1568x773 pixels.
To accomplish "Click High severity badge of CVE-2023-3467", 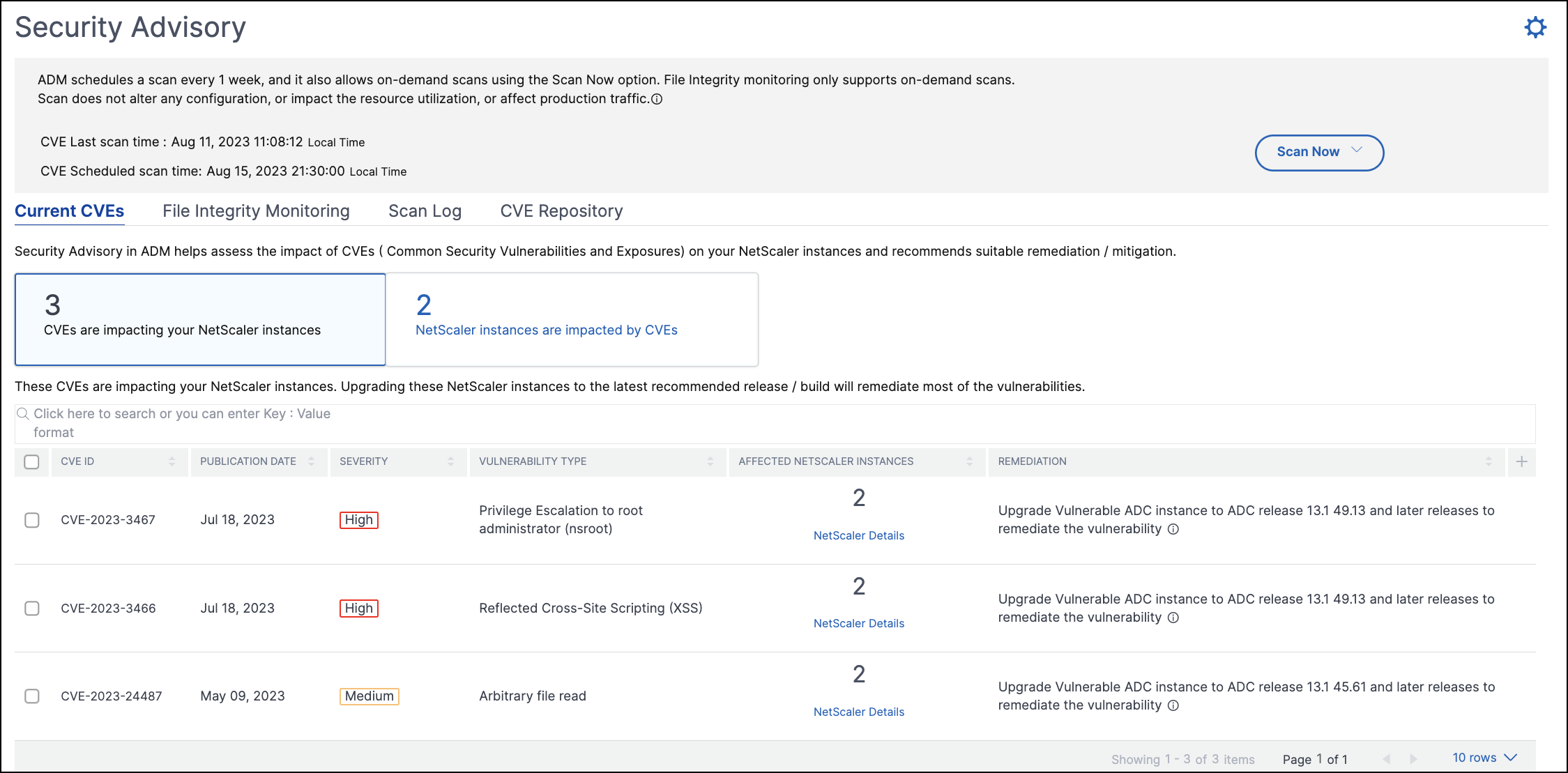I will [358, 520].
